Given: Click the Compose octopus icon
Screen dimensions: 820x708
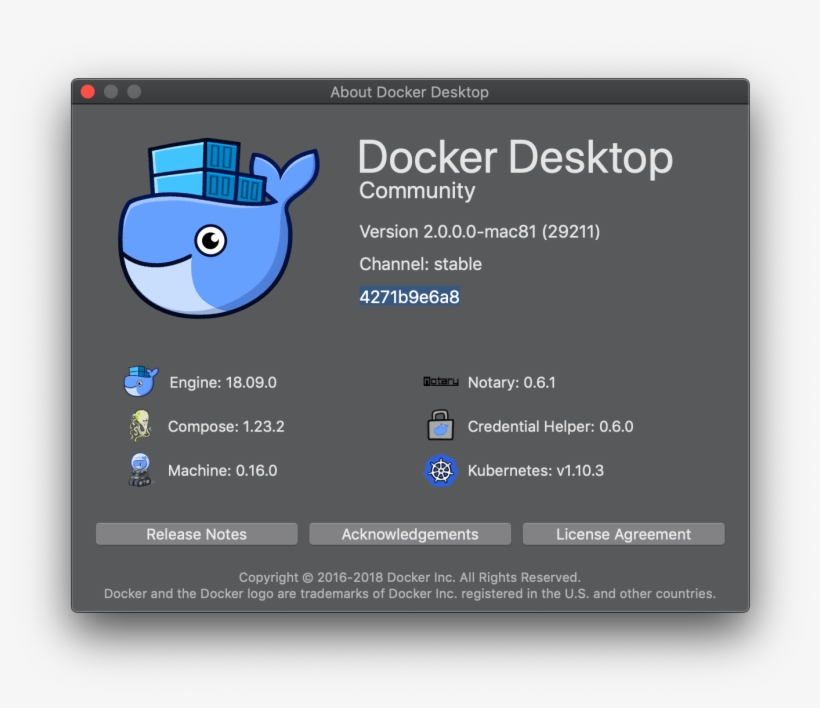Looking at the screenshot, I should pos(140,426).
